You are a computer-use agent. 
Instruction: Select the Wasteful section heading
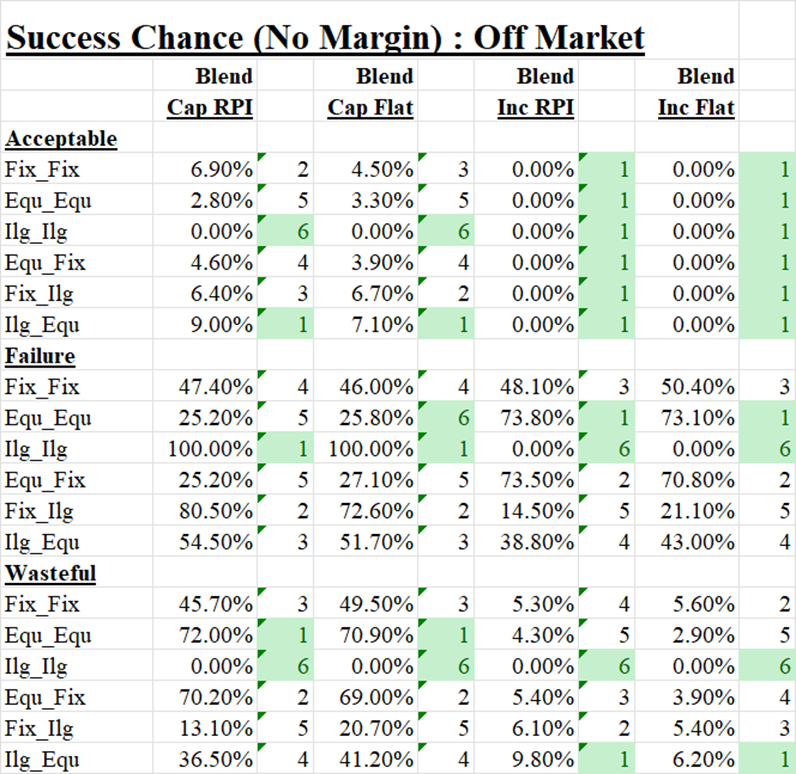[x=51, y=573]
